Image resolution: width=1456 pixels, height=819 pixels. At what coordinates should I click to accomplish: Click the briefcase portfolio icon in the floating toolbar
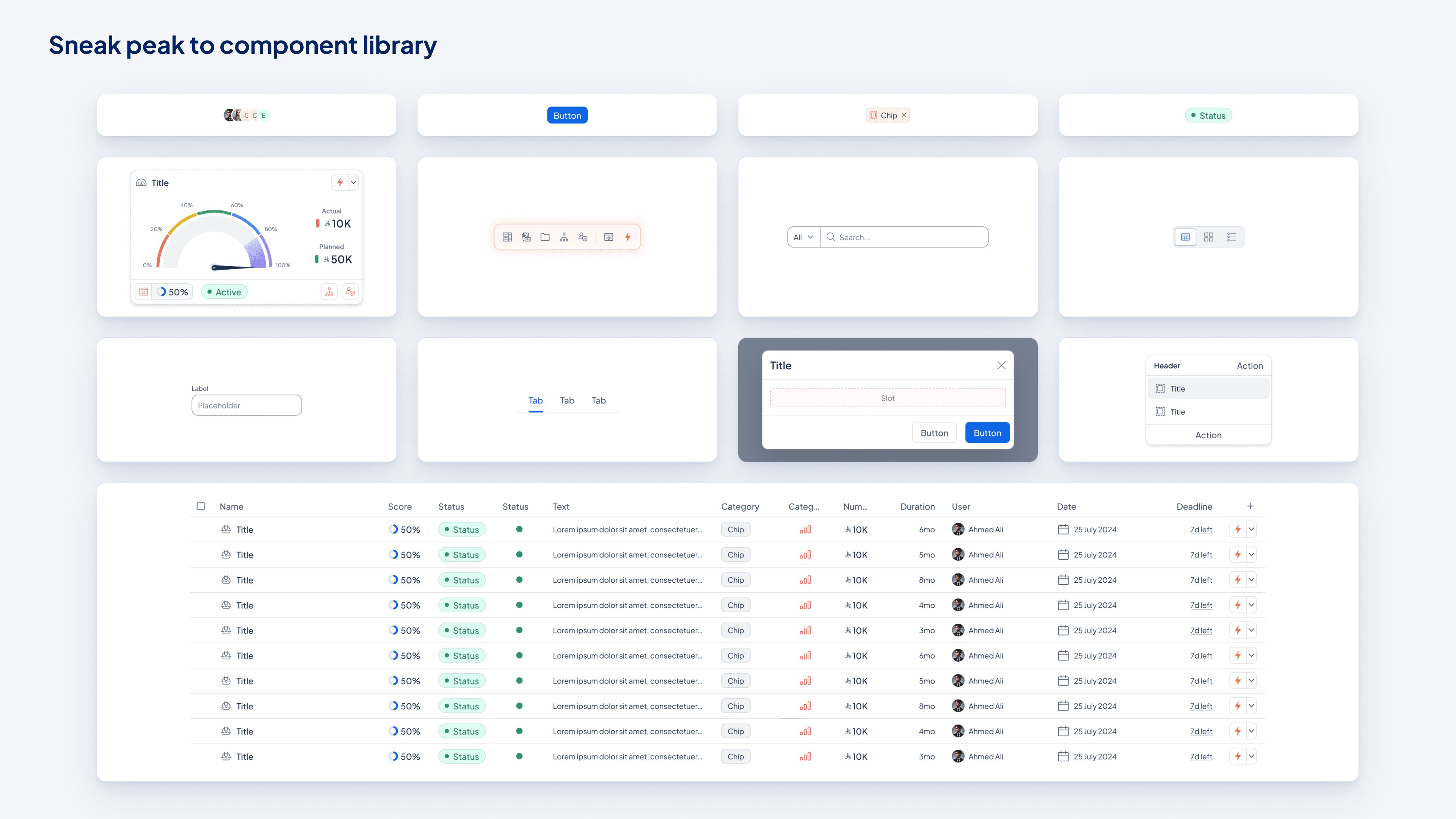pyautogui.click(x=526, y=237)
